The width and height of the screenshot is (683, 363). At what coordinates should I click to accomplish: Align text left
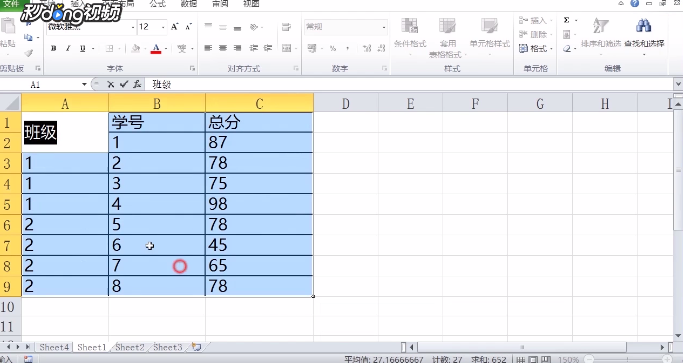pos(208,48)
